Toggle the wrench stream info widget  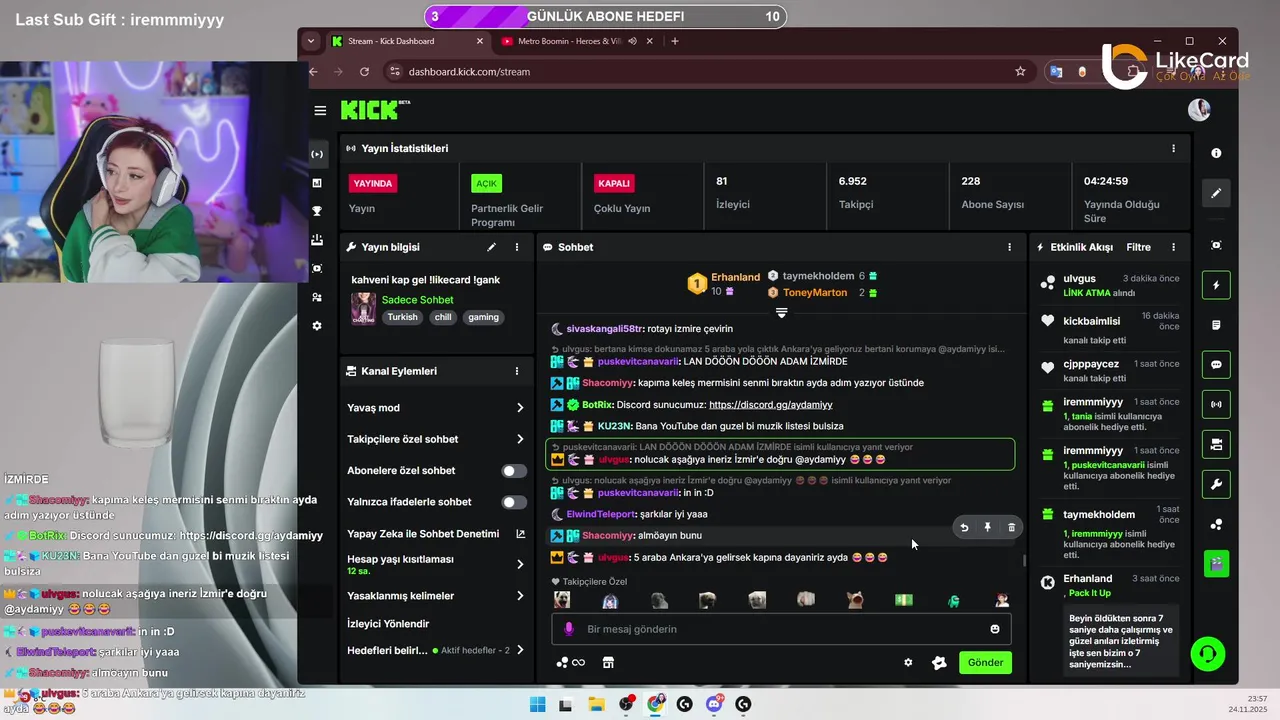tap(1216, 485)
